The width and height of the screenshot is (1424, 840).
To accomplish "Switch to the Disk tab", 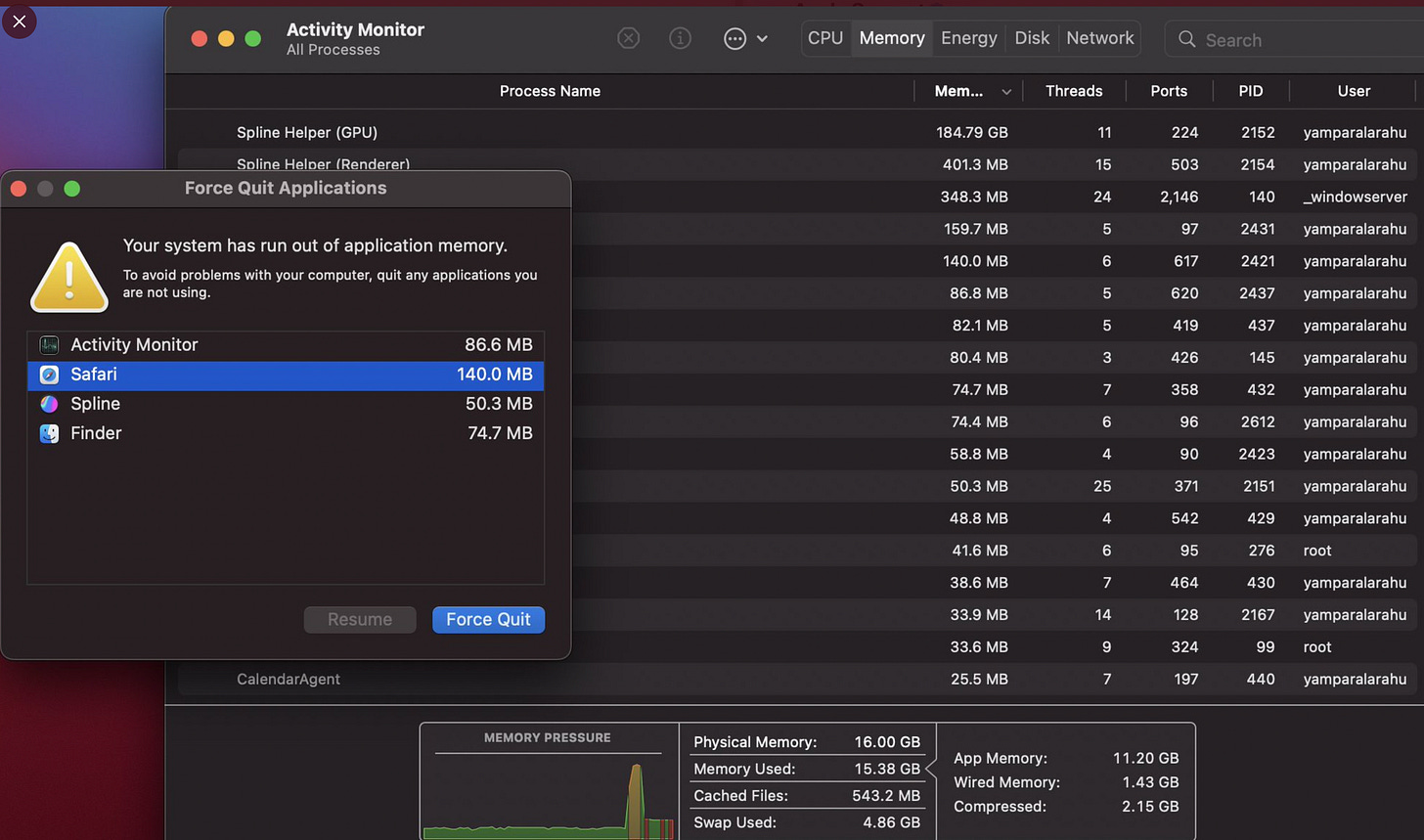I will click(x=1032, y=38).
